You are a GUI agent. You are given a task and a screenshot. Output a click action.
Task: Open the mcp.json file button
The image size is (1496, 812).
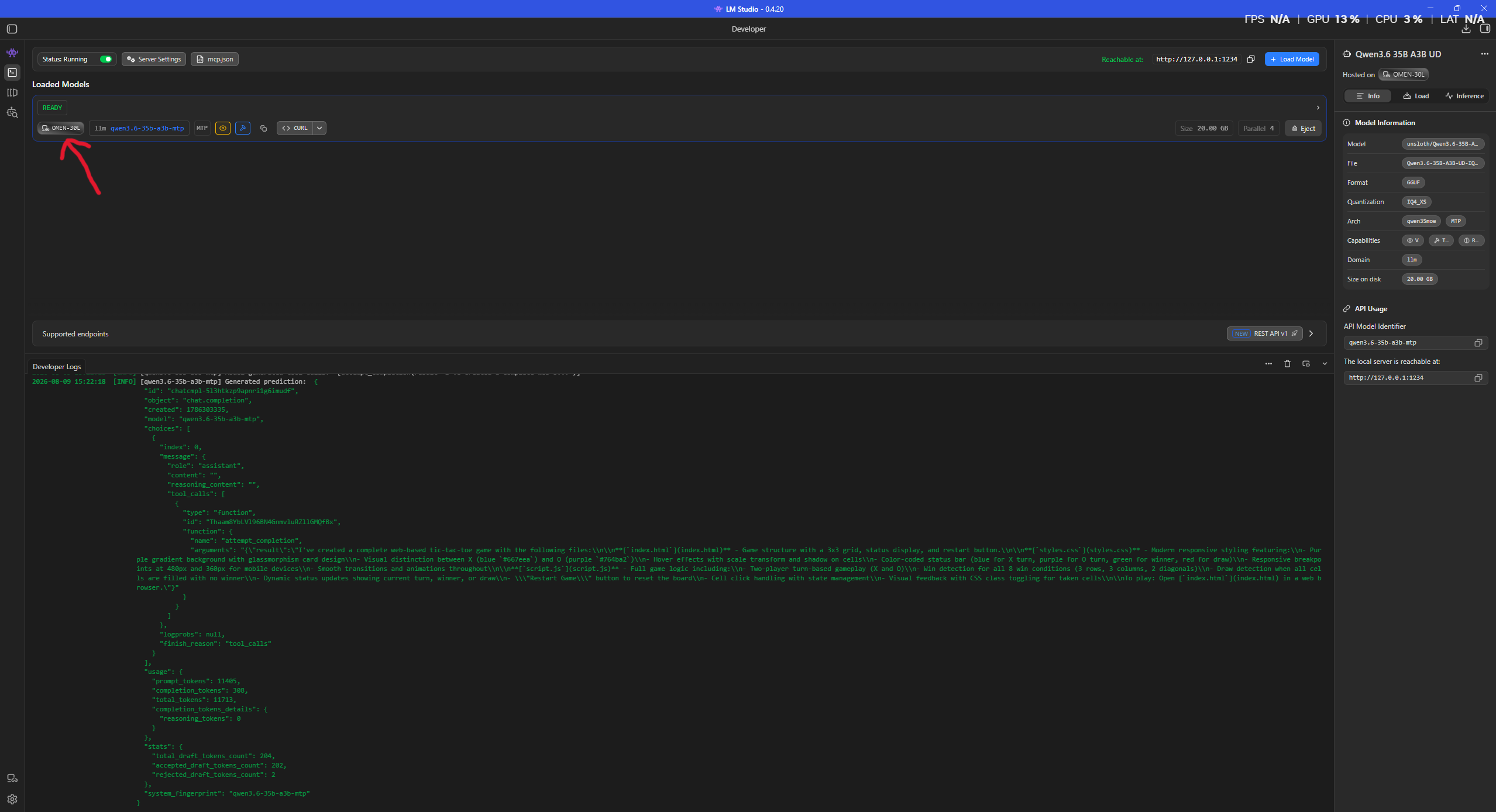coord(215,59)
